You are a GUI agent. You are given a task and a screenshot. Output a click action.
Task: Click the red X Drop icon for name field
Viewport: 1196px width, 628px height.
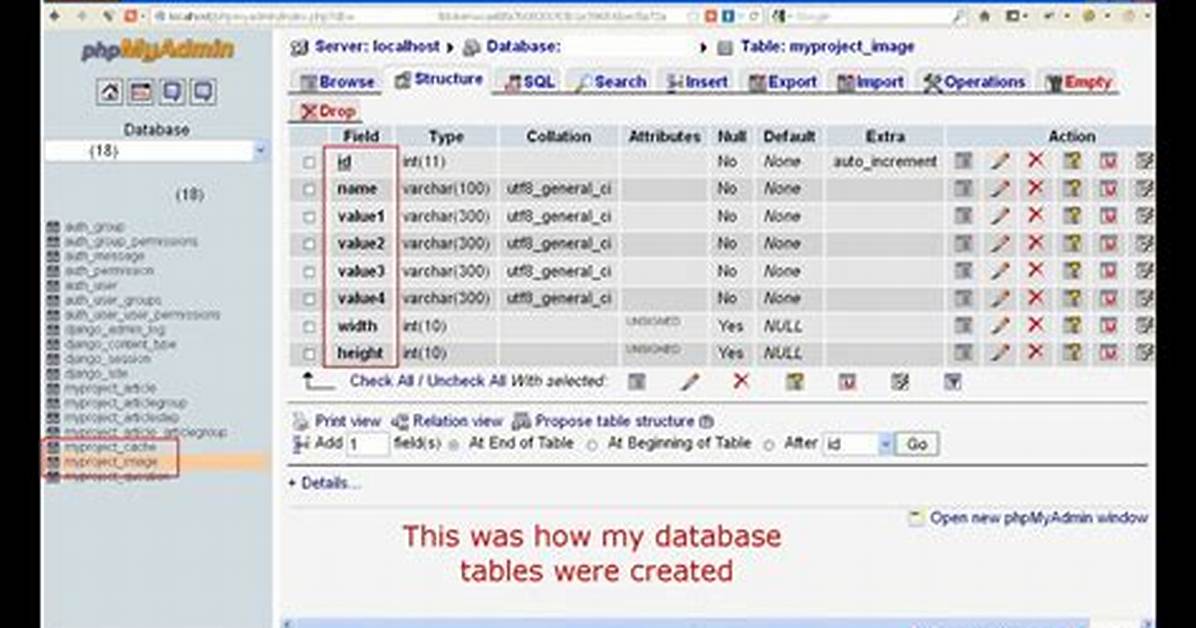tap(1035, 188)
